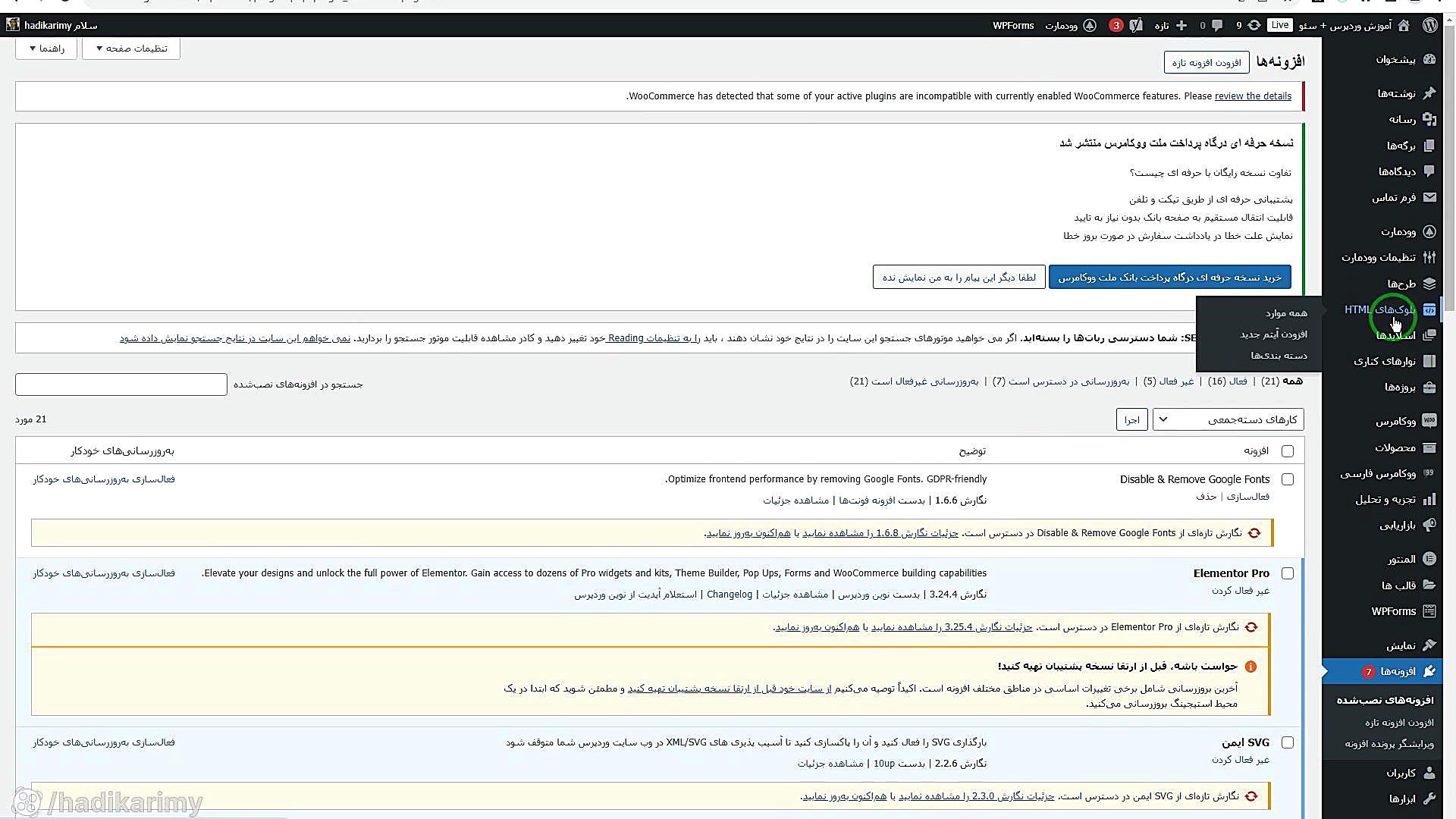Open رسانه media library icon
Image resolution: width=1456 pixels, height=819 pixels.
coord(1429,119)
